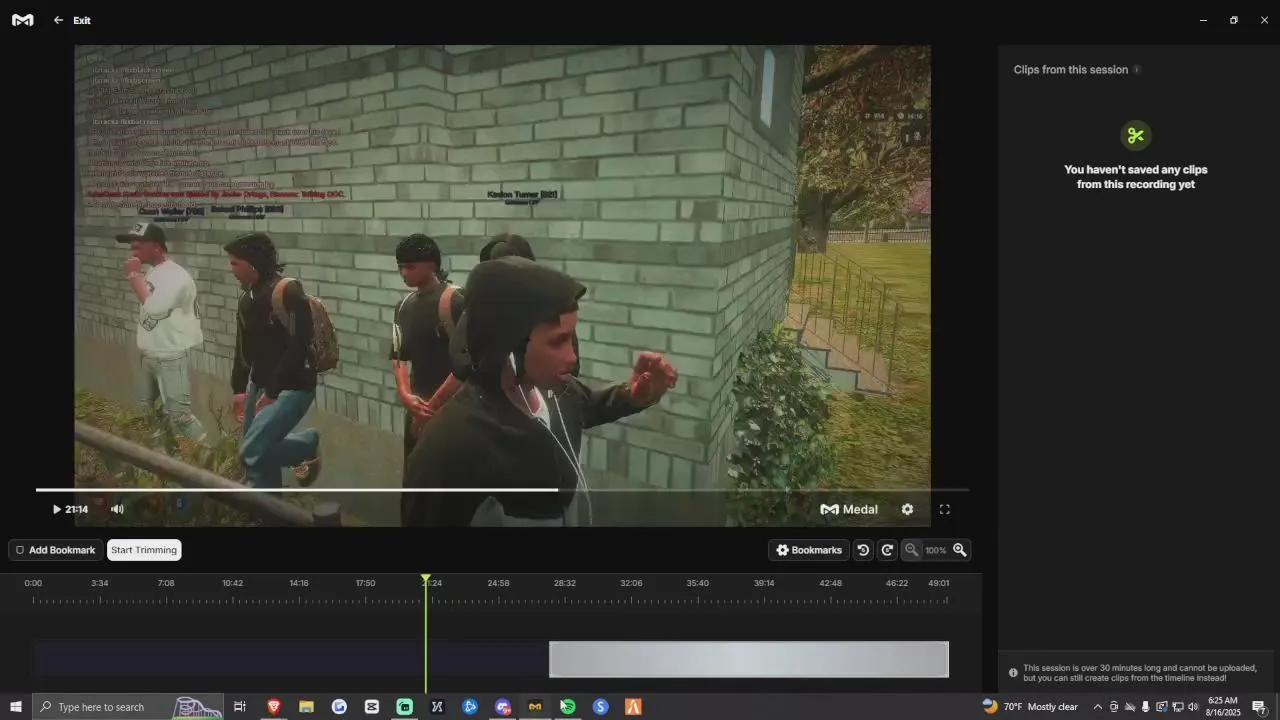Select the gray recorded segment on timeline

pos(749,659)
